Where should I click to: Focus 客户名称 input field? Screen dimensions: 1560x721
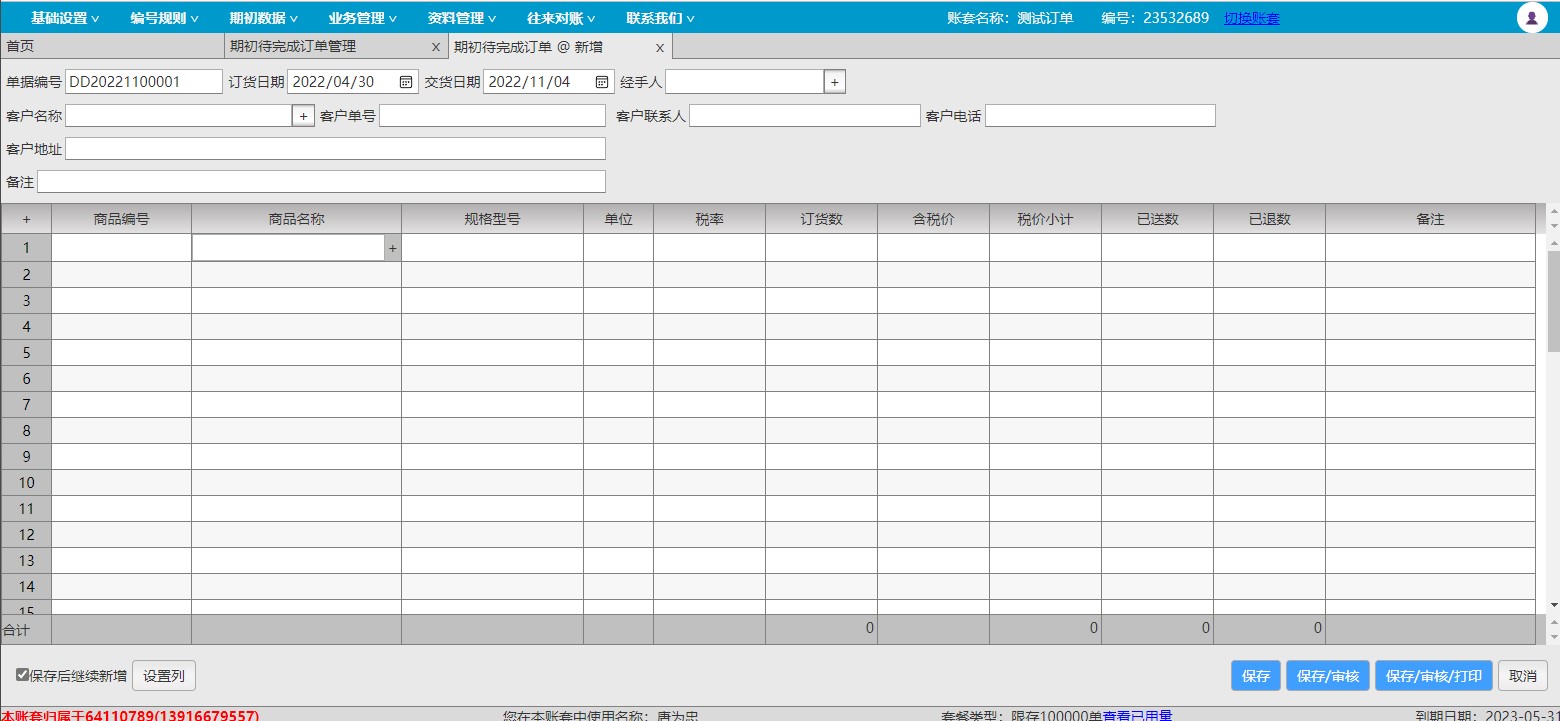point(178,116)
